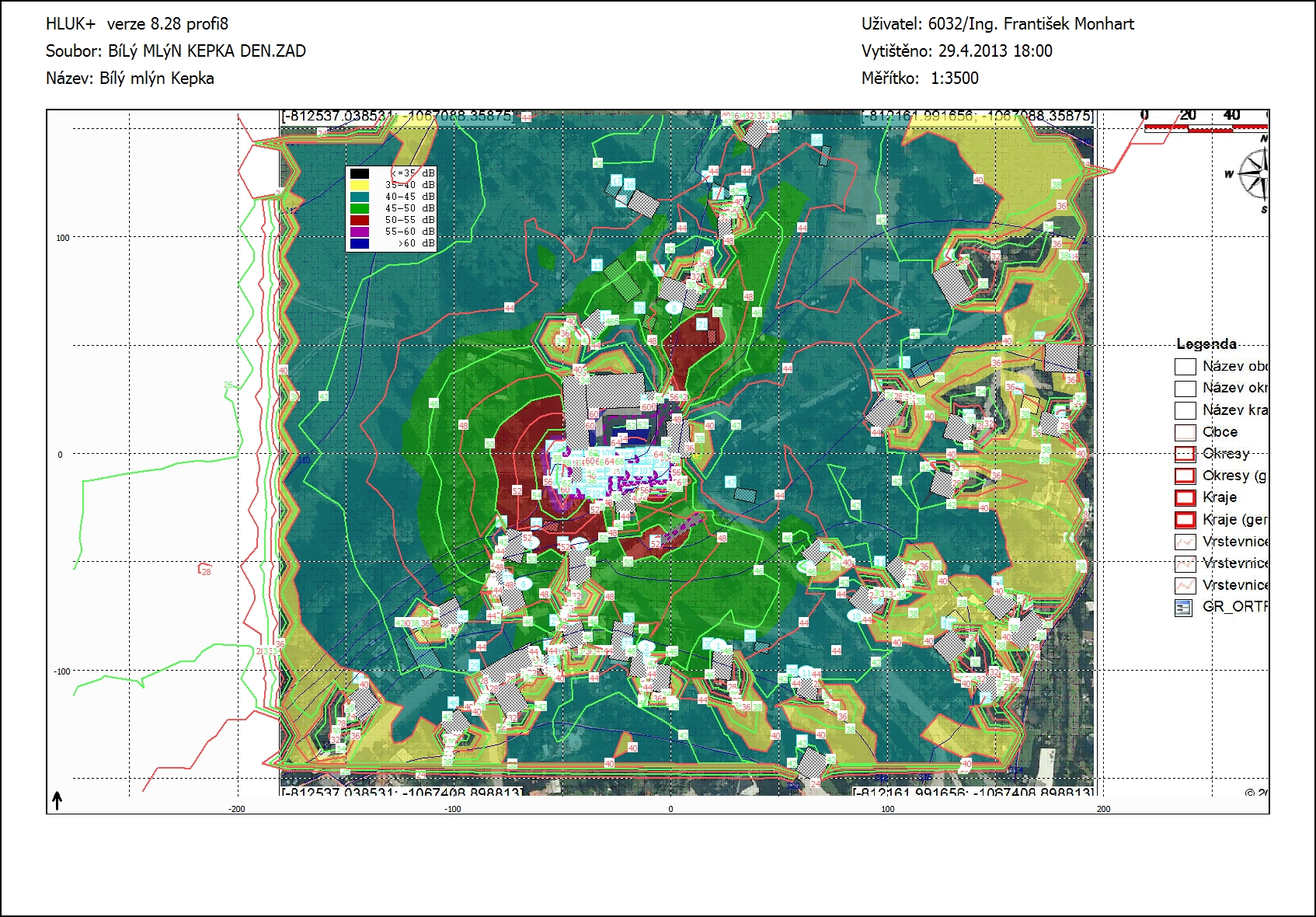Select the dark red 50-55 dB swatch

click(359, 220)
